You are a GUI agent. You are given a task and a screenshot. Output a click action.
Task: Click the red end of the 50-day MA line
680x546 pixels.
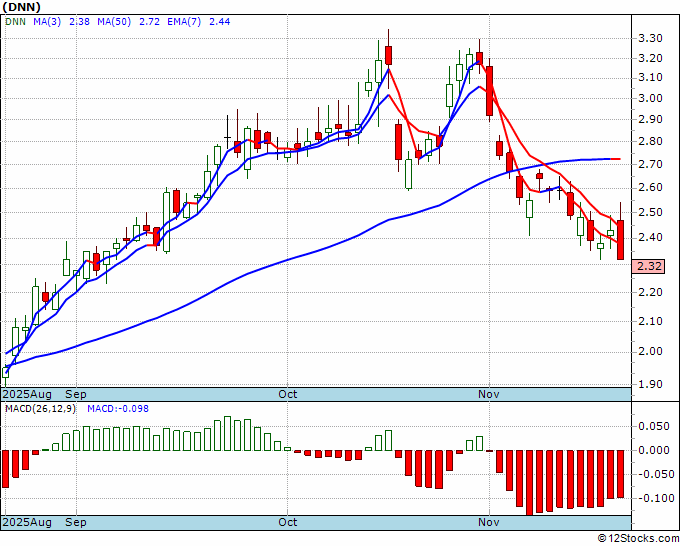click(615, 159)
